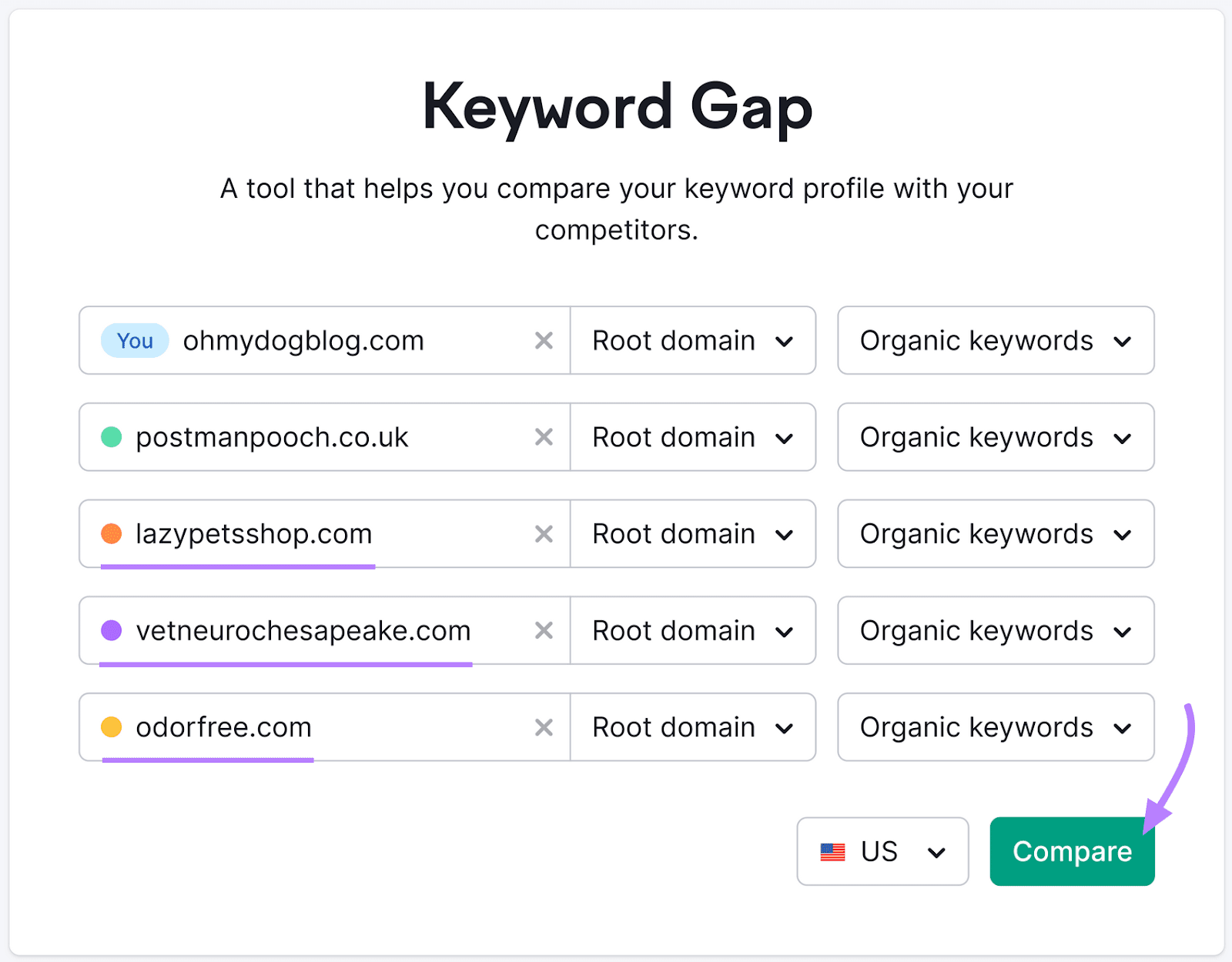The image size is (1232, 962).
Task: Select the You badge on the first row
Action: point(134,340)
